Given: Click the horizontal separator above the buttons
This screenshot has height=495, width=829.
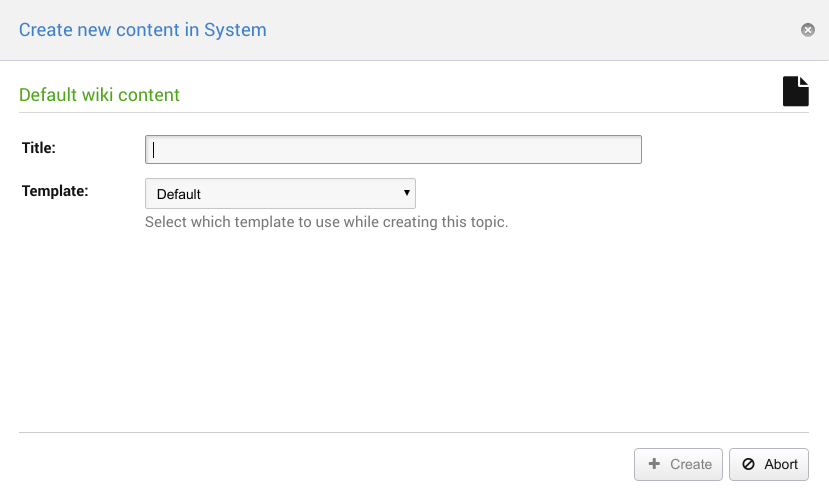Looking at the screenshot, I should 414,432.
